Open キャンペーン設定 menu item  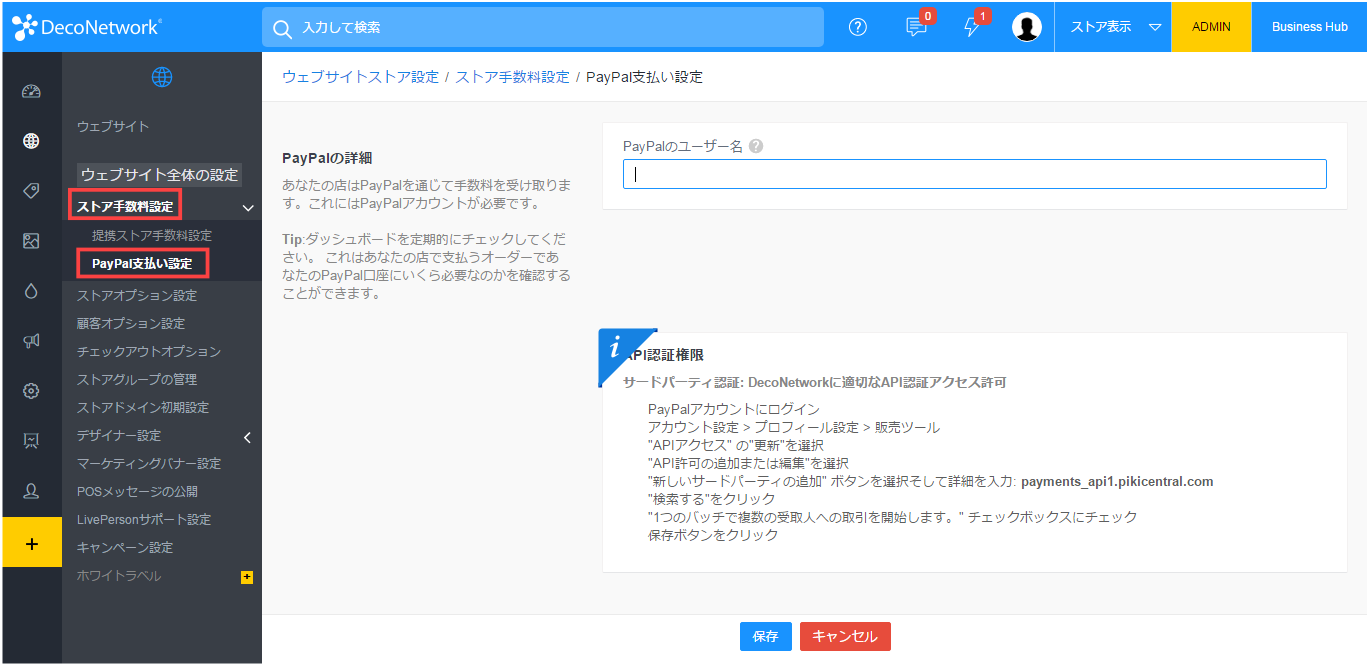[125, 548]
